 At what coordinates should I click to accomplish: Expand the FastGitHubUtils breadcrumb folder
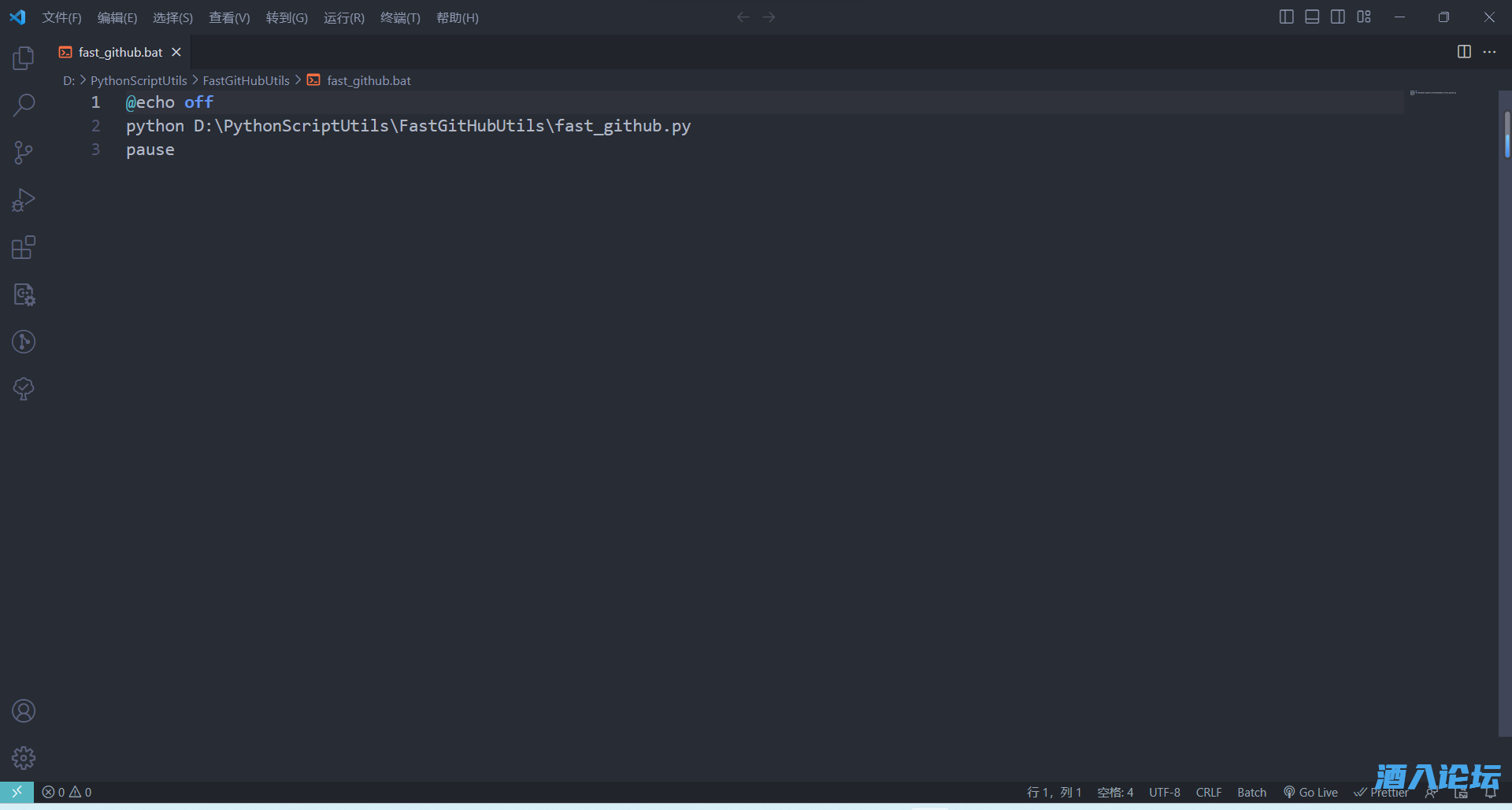click(246, 80)
